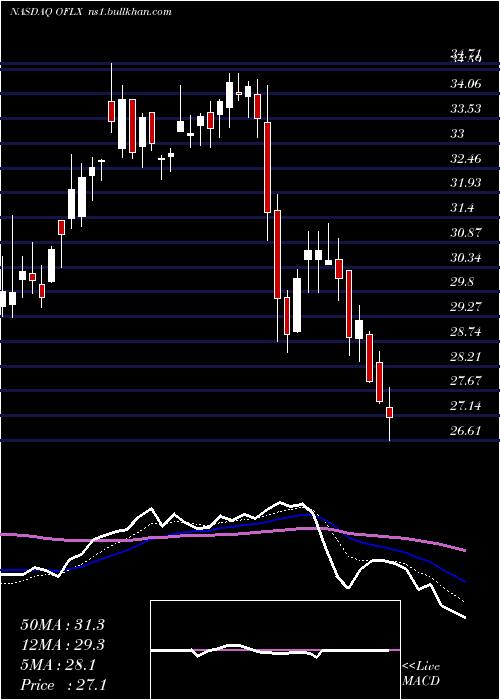This screenshot has width=500, height=700.
Task: Click the last red candlestick near 27.14
Action: [x=390, y=413]
